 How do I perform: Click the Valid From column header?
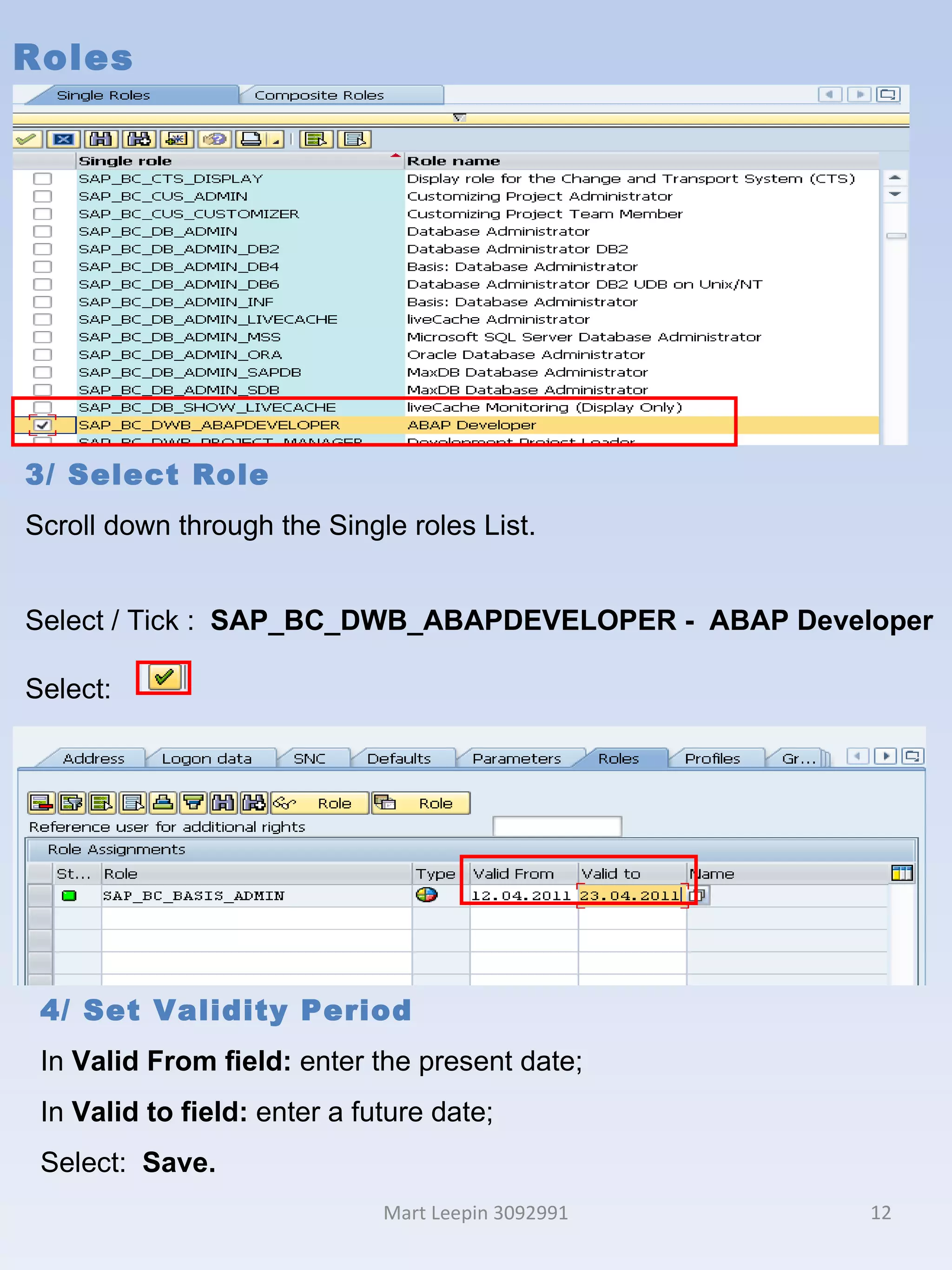pos(523,874)
